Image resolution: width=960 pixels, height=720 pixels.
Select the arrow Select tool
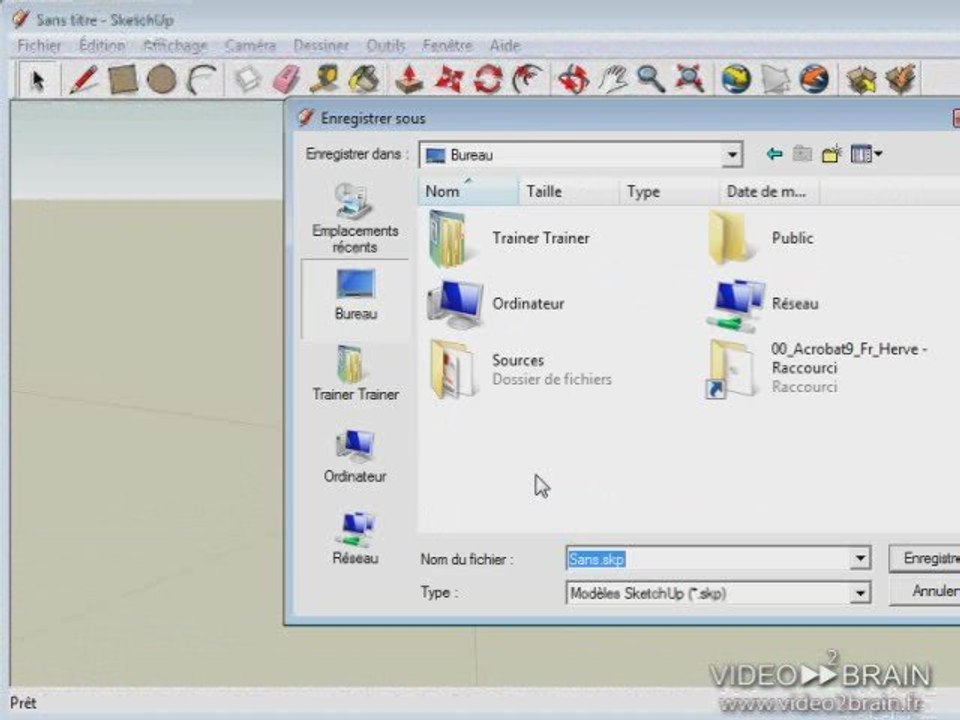(x=38, y=80)
